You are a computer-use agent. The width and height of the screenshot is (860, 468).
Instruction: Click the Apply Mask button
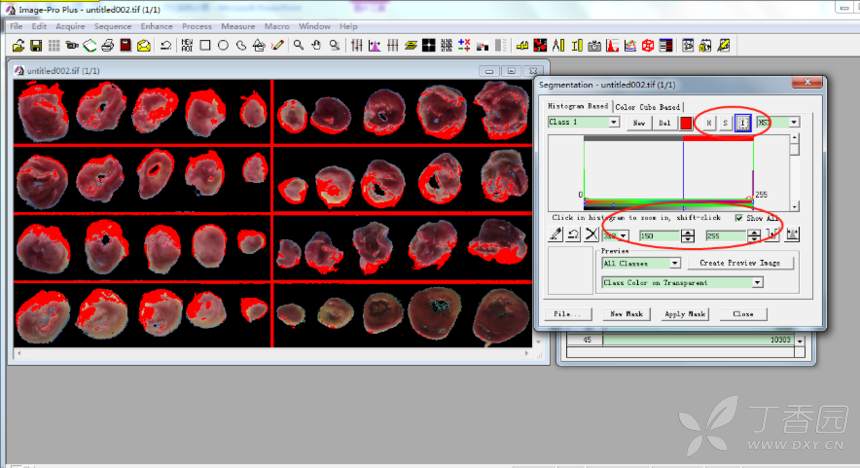pos(685,314)
